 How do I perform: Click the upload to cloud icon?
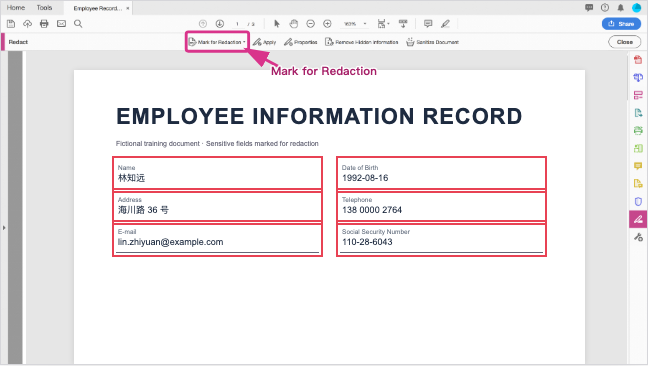click(x=27, y=24)
